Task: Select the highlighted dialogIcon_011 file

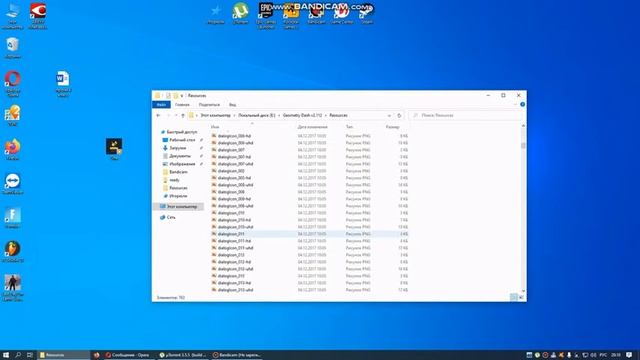Action: [x=310, y=234]
